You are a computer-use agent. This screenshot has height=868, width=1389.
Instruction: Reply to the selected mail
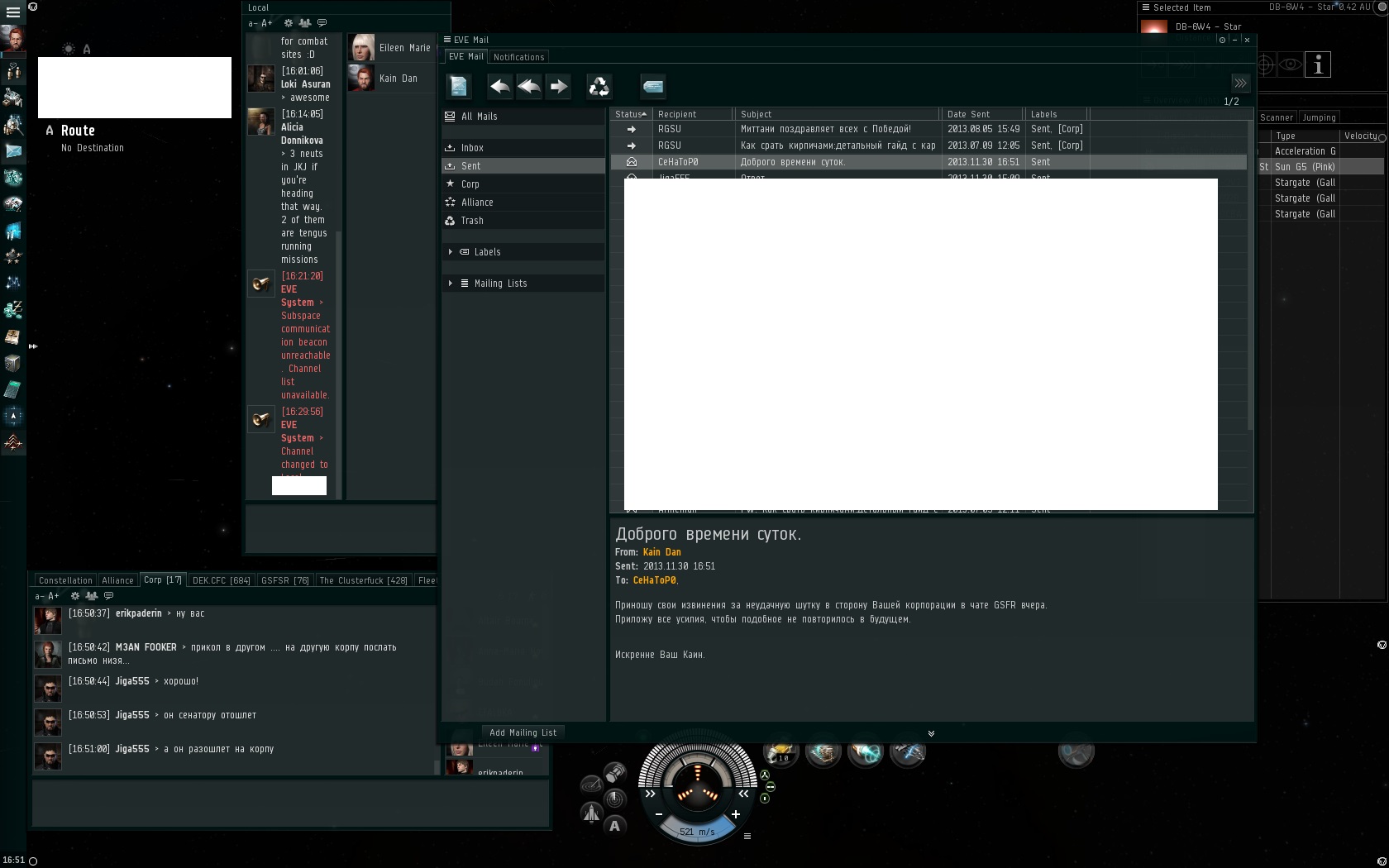499,86
